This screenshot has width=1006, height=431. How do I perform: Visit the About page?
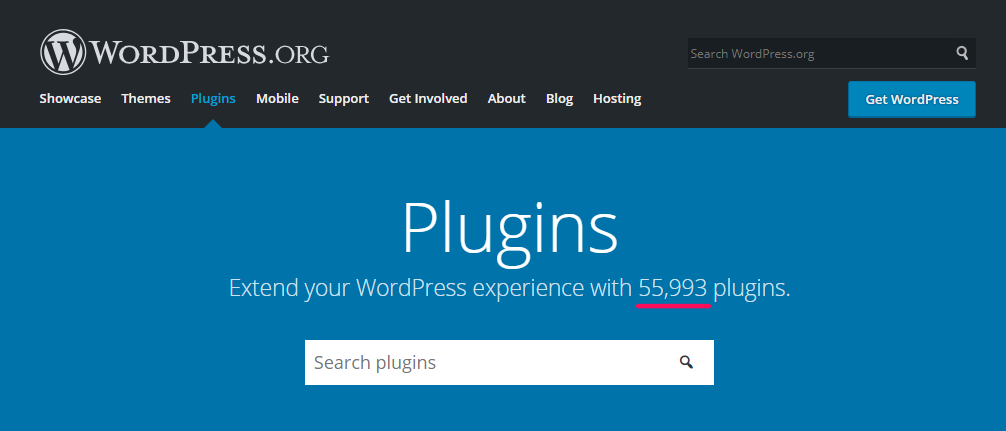(506, 99)
